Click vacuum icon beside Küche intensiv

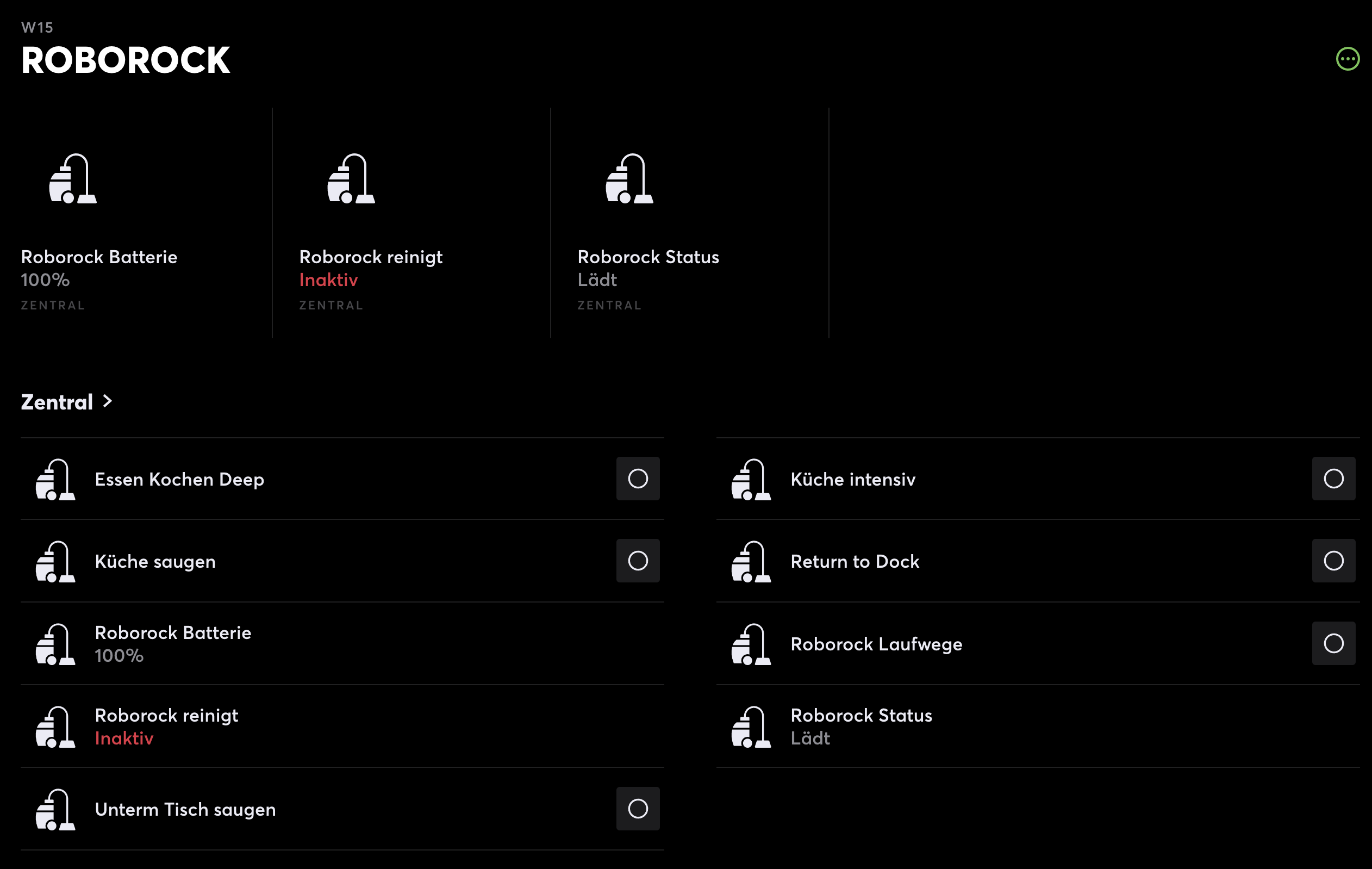(x=751, y=479)
